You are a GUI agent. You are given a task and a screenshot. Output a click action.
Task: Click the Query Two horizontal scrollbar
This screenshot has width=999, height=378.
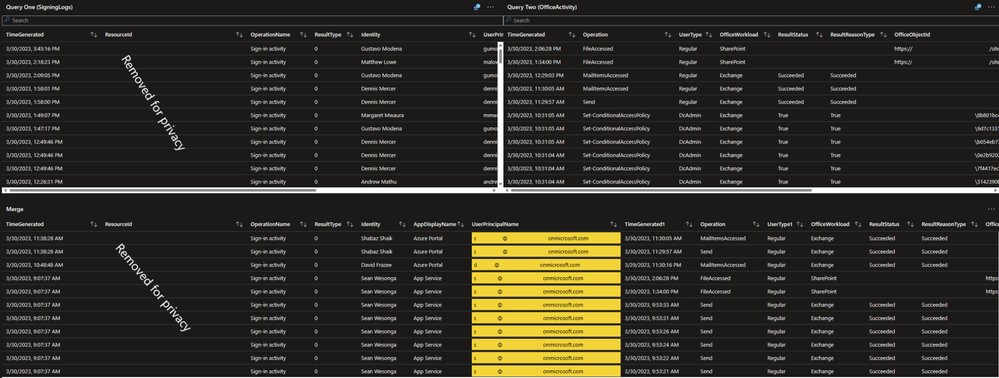coord(751,190)
